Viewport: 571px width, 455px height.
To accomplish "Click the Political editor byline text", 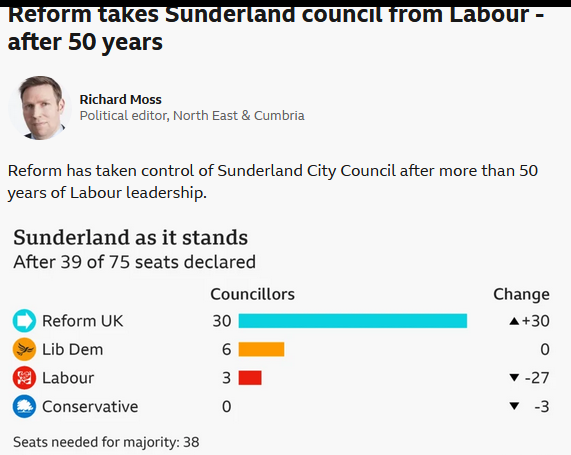I will pos(192,115).
